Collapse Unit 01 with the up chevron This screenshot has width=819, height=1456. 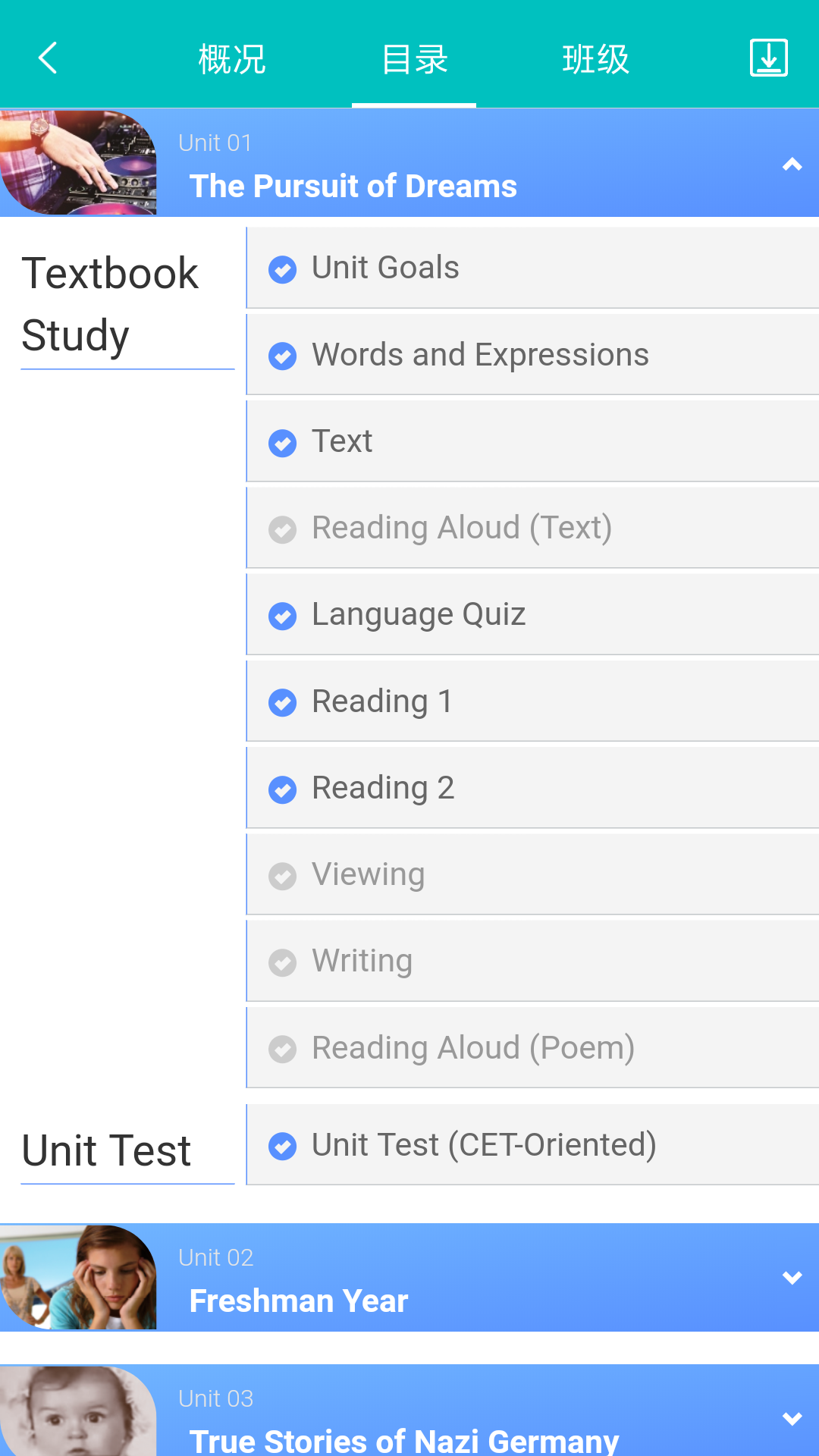pos(792,165)
